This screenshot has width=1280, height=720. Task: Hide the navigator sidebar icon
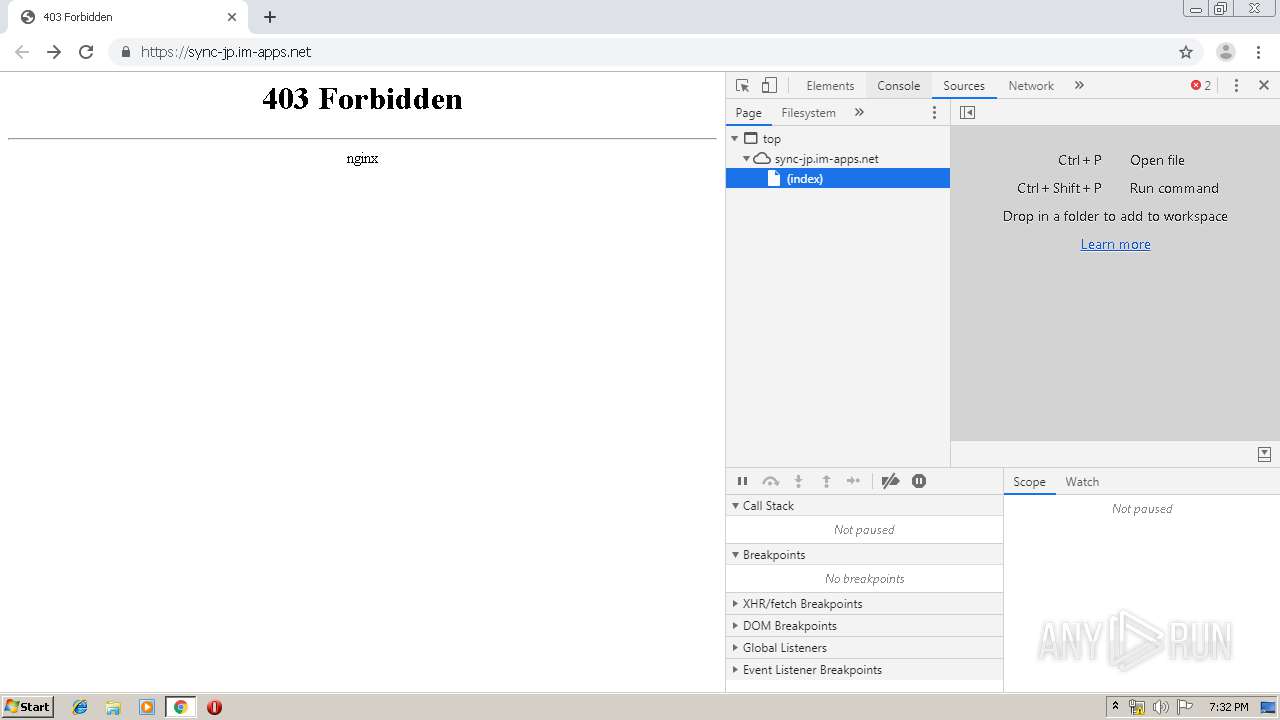click(967, 113)
